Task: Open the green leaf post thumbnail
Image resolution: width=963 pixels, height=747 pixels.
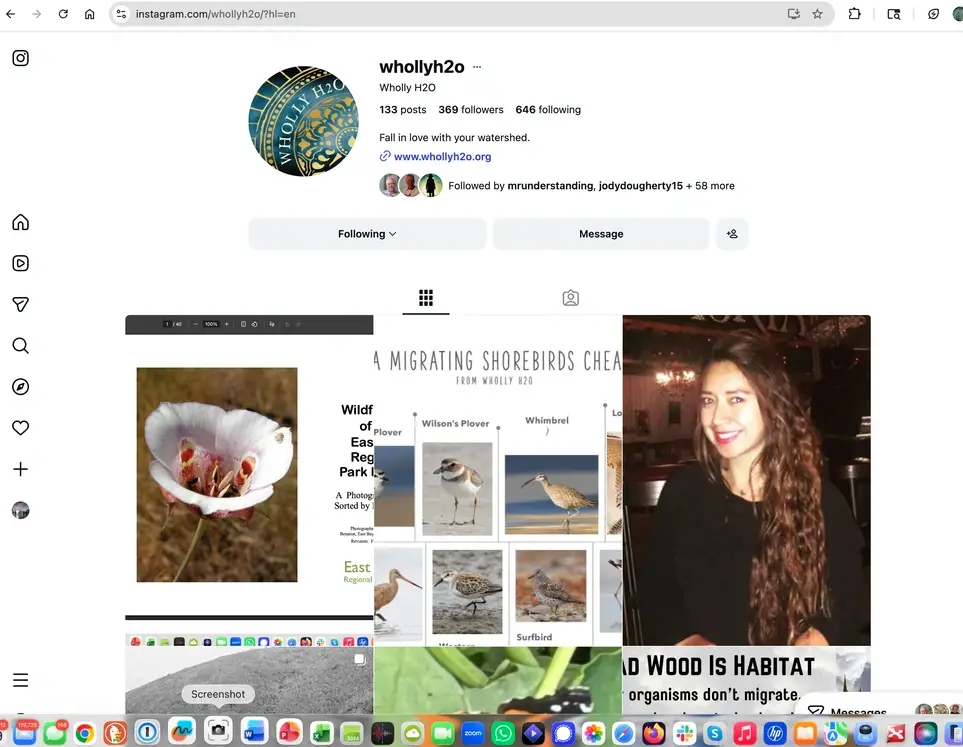Action: (x=498, y=680)
